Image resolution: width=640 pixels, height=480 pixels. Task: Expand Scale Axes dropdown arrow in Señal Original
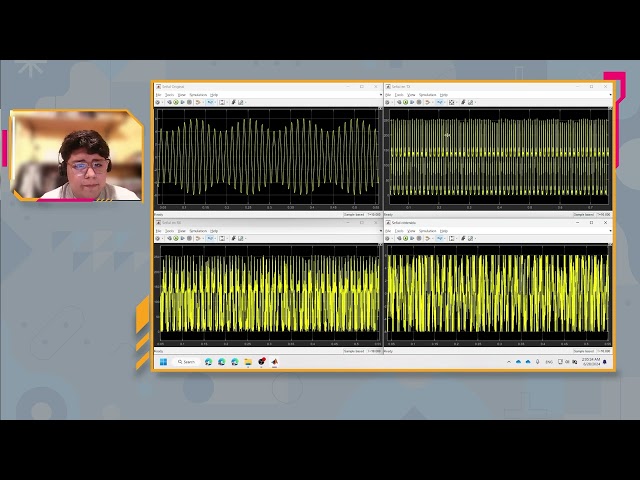coord(227,102)
